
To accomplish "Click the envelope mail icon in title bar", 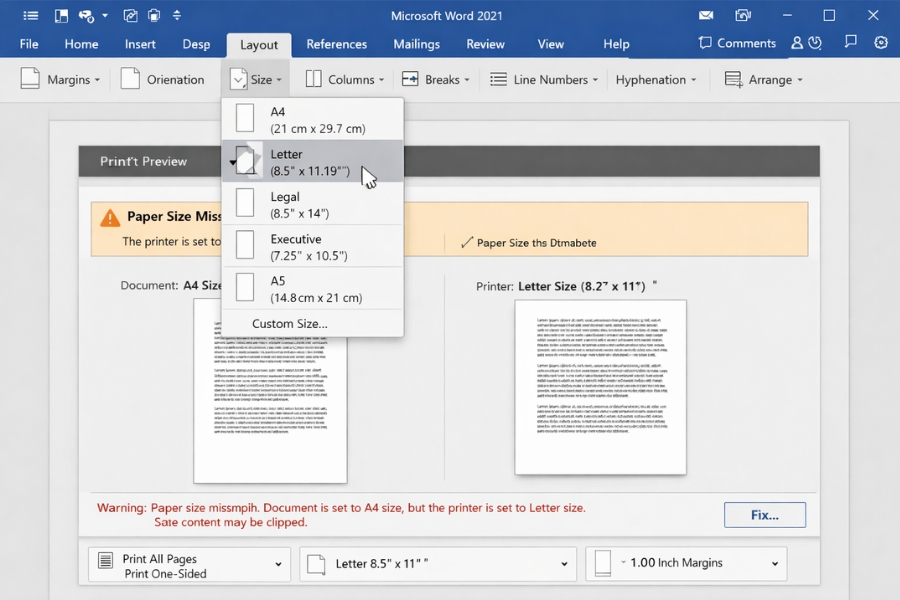I will tap(706, 16).
